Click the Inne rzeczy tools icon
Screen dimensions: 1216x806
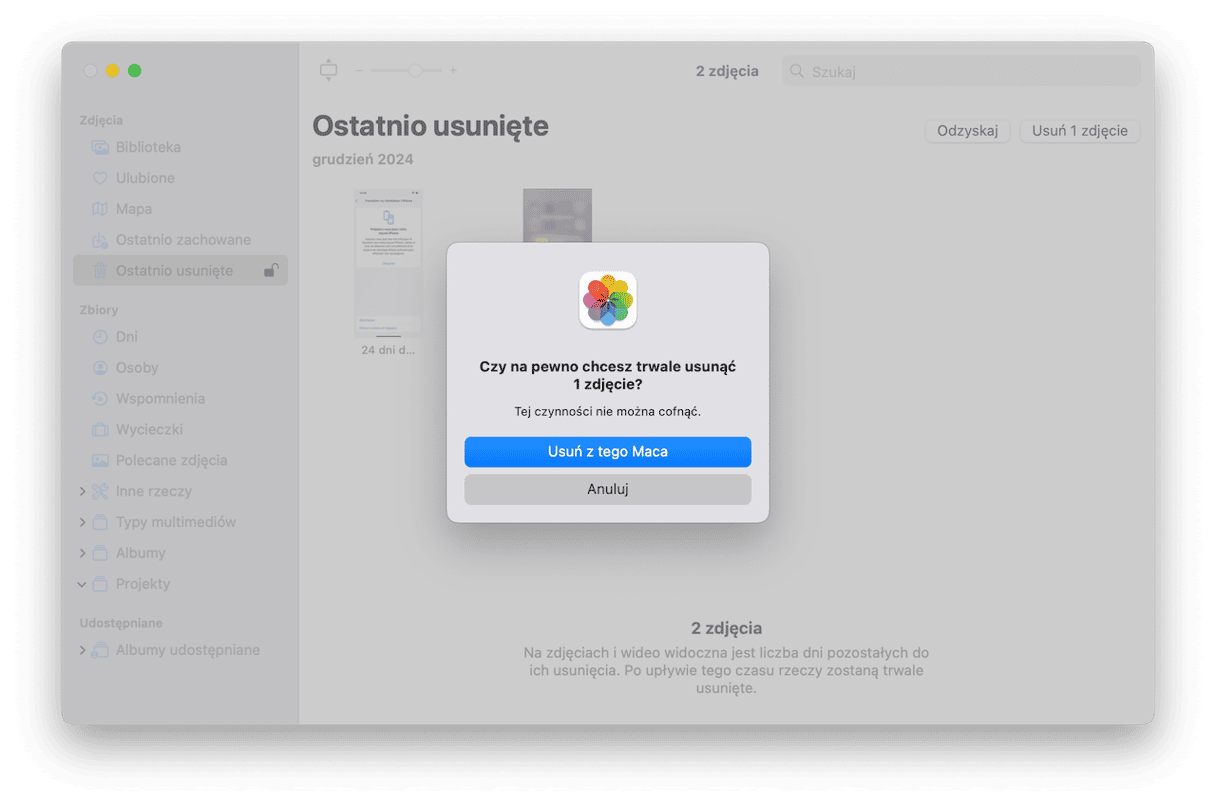point(100,492)
